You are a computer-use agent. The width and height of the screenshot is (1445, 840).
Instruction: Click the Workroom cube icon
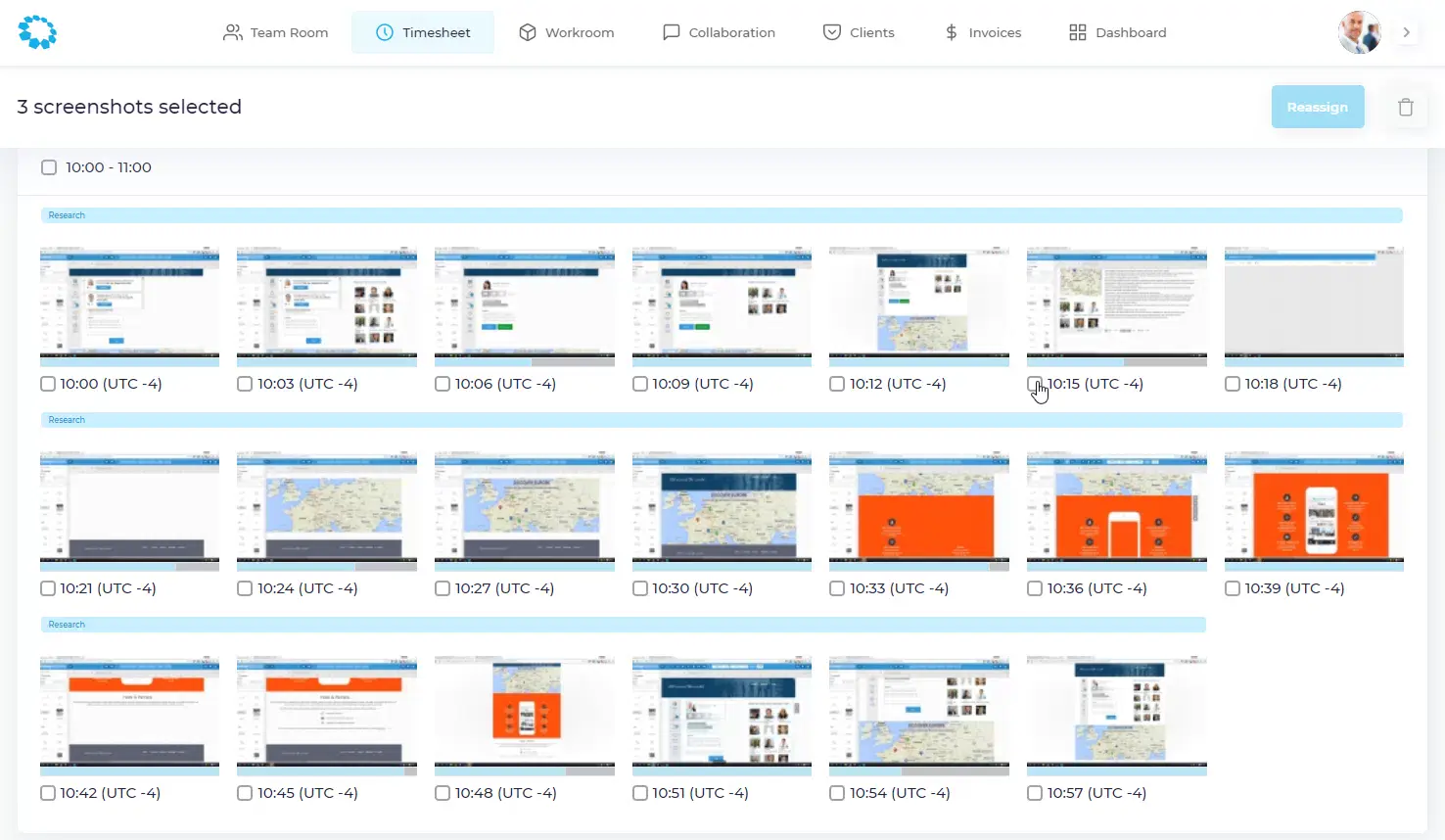pyautogui.click(x=528, y=32)
